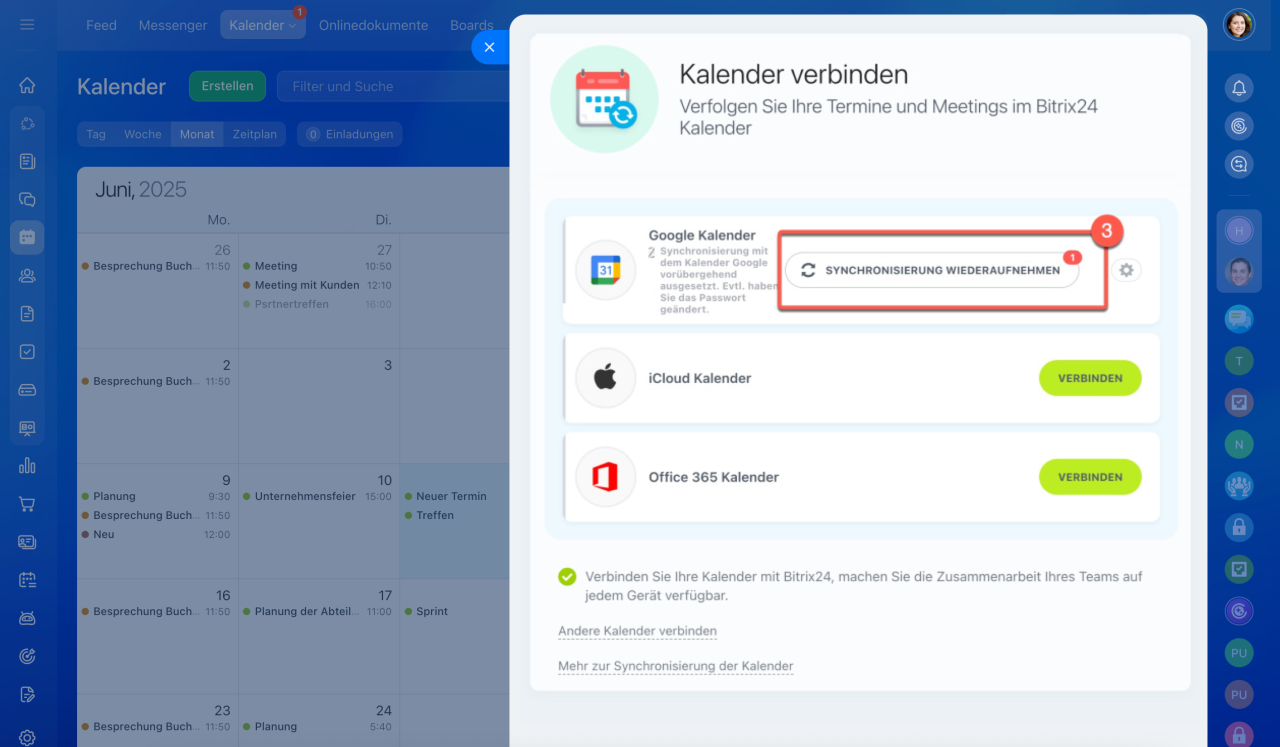Click the user profile avatar at top right

(x=1239, y=24)
